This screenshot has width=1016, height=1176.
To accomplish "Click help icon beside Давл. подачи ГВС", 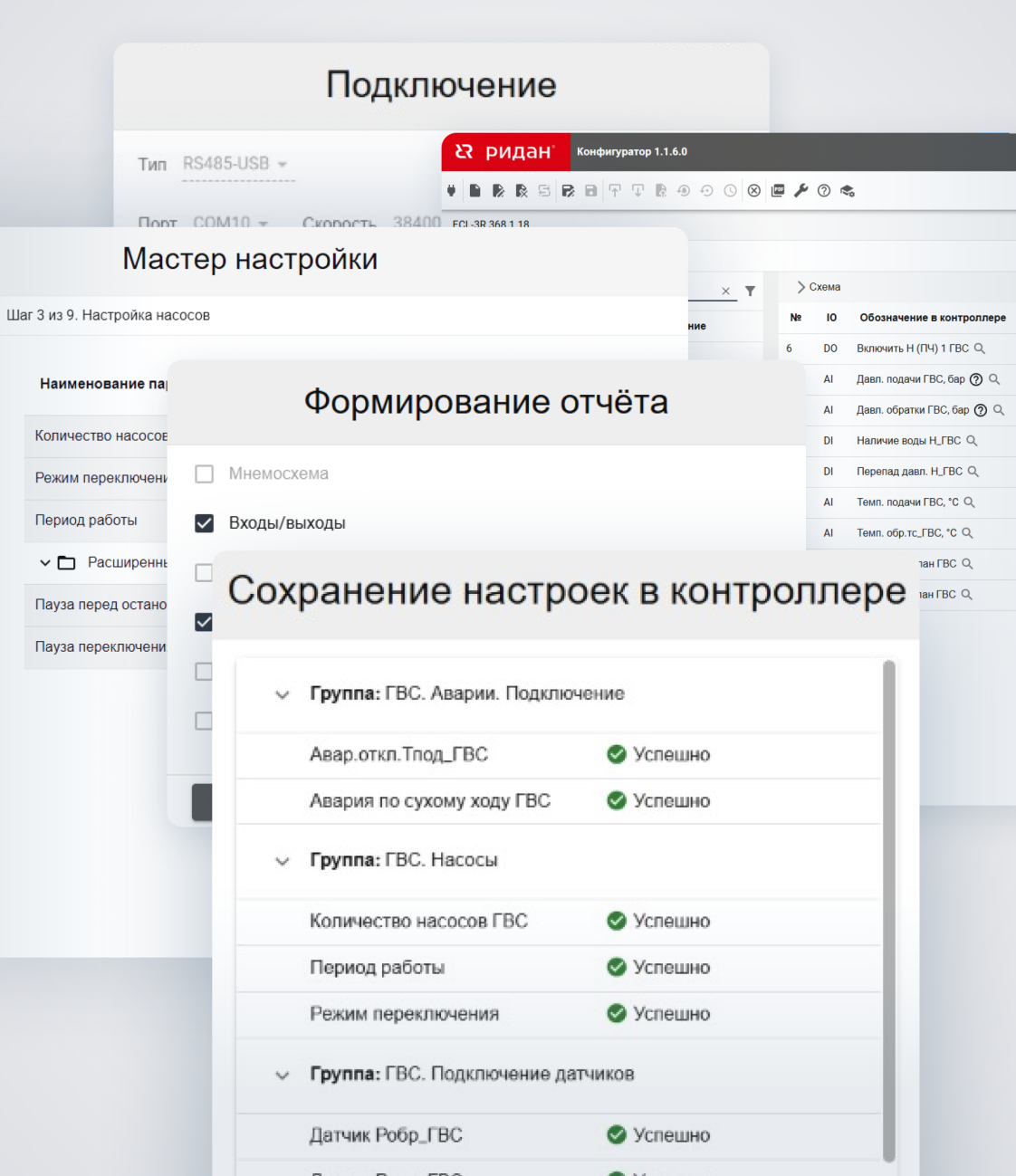I will tap(976, 379).
